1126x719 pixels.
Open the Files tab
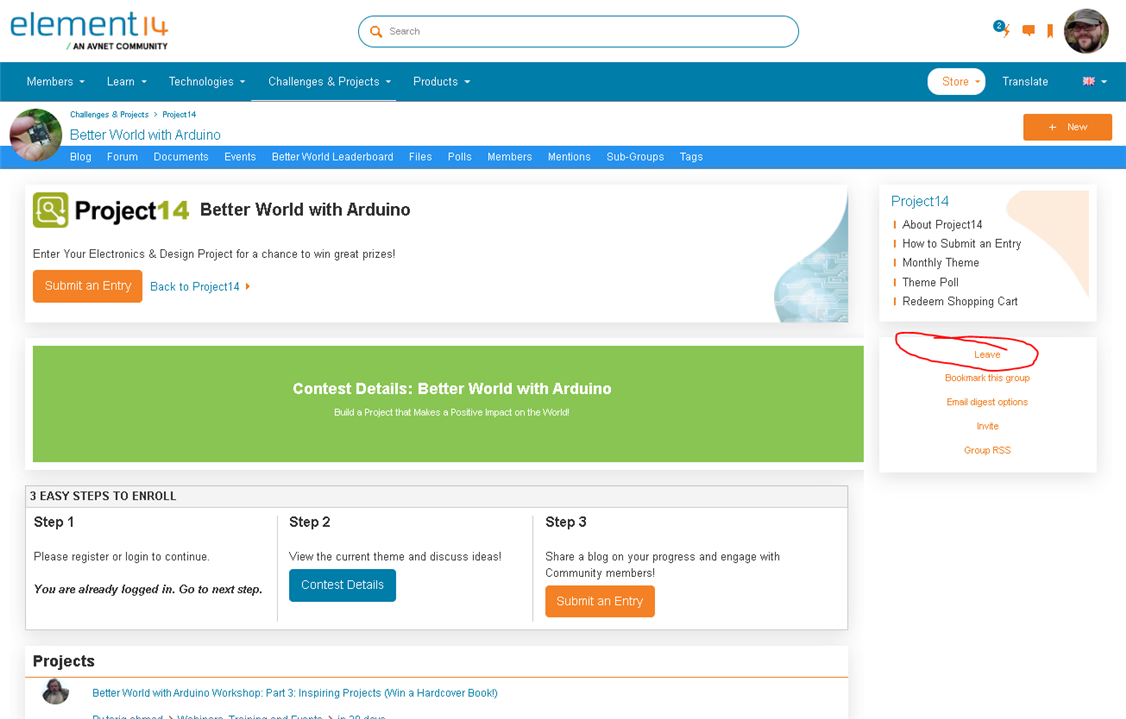(x=420, y=157)
